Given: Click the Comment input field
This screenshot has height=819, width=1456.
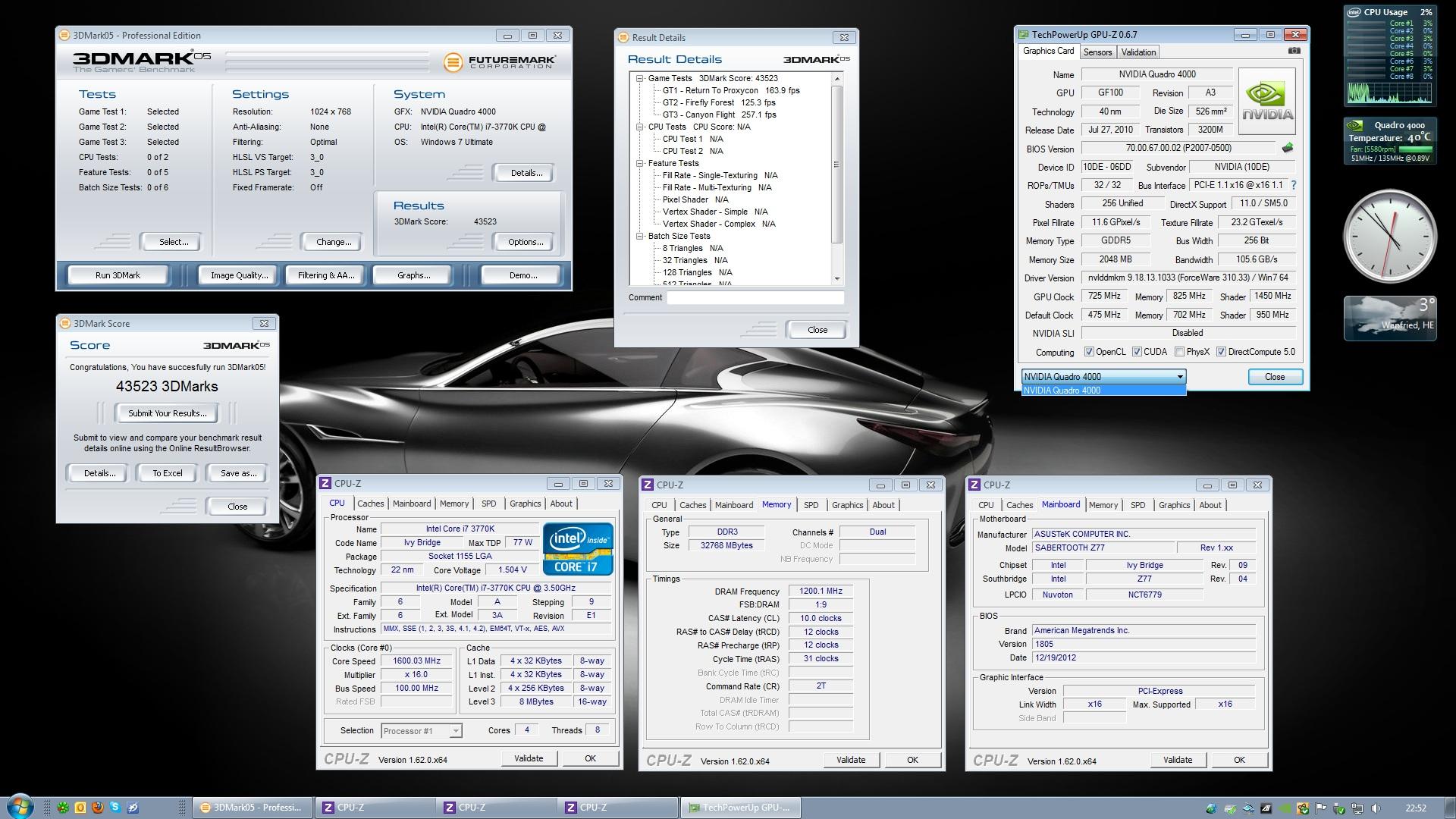Looking at the screenshot, I should click(x=755, y=298).
